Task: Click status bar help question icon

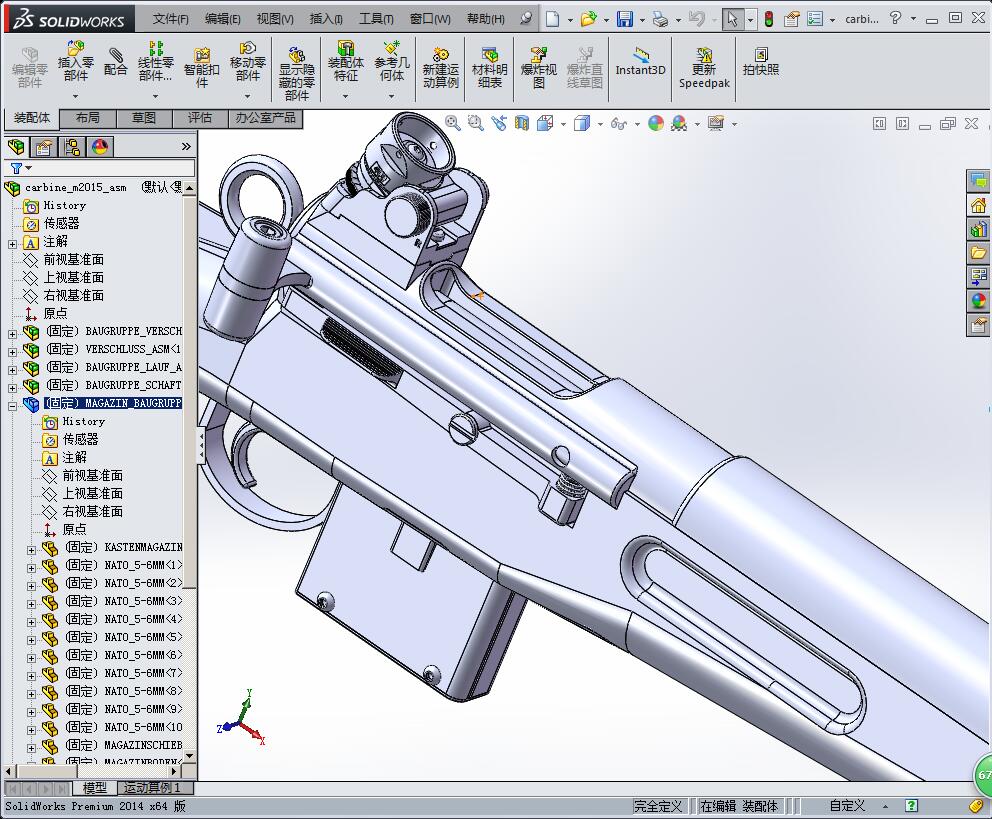Action: (x=911, y=806)
